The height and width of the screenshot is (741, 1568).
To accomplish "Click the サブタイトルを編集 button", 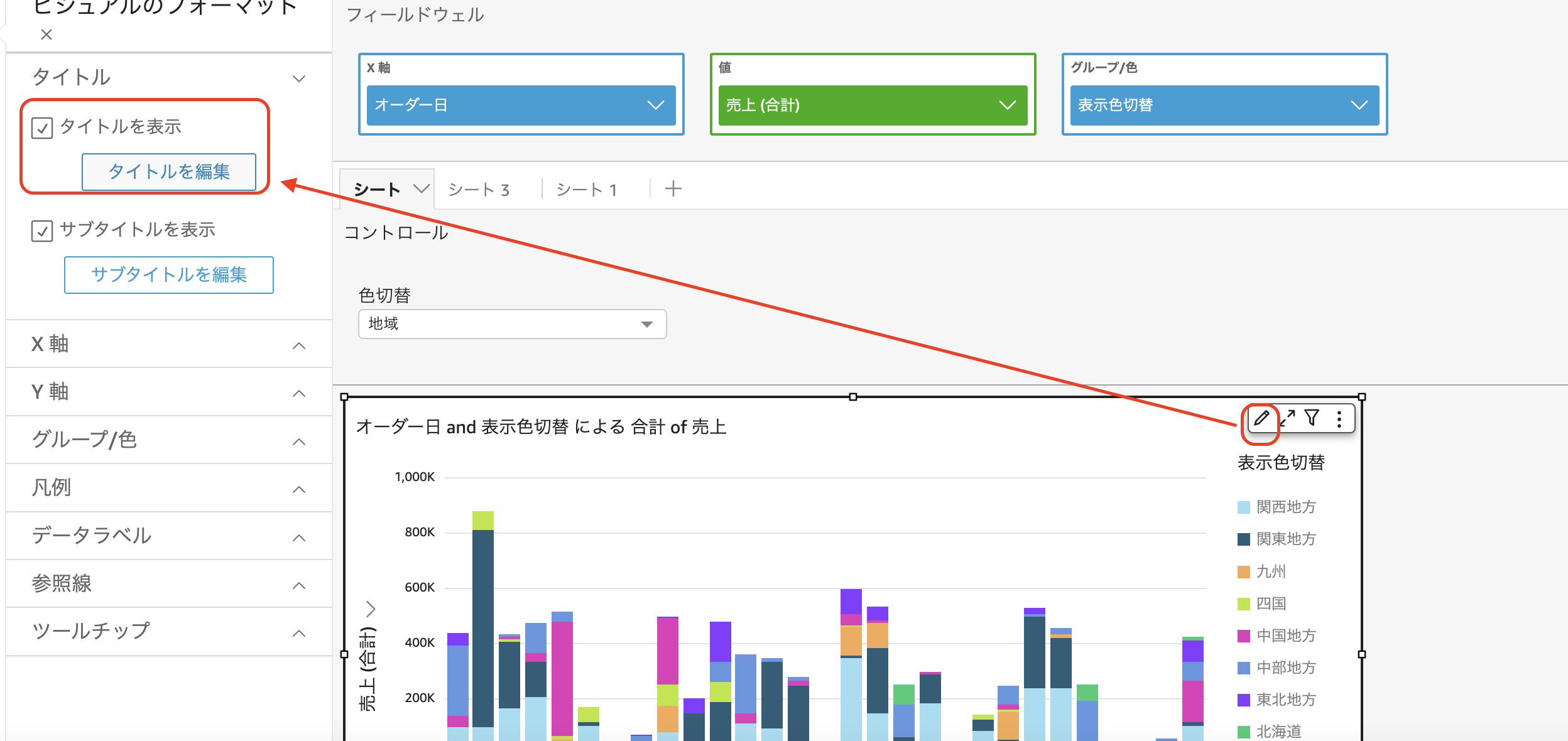I will pos(169,275).
